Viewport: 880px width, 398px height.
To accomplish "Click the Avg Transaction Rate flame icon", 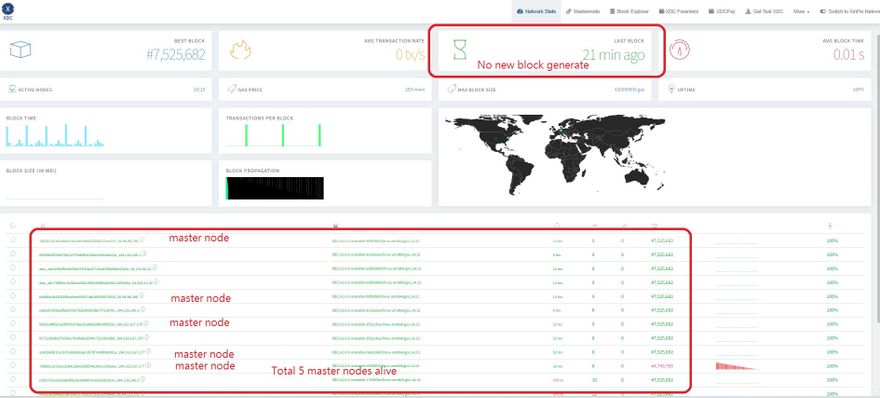I will click(x=241, y=50).
